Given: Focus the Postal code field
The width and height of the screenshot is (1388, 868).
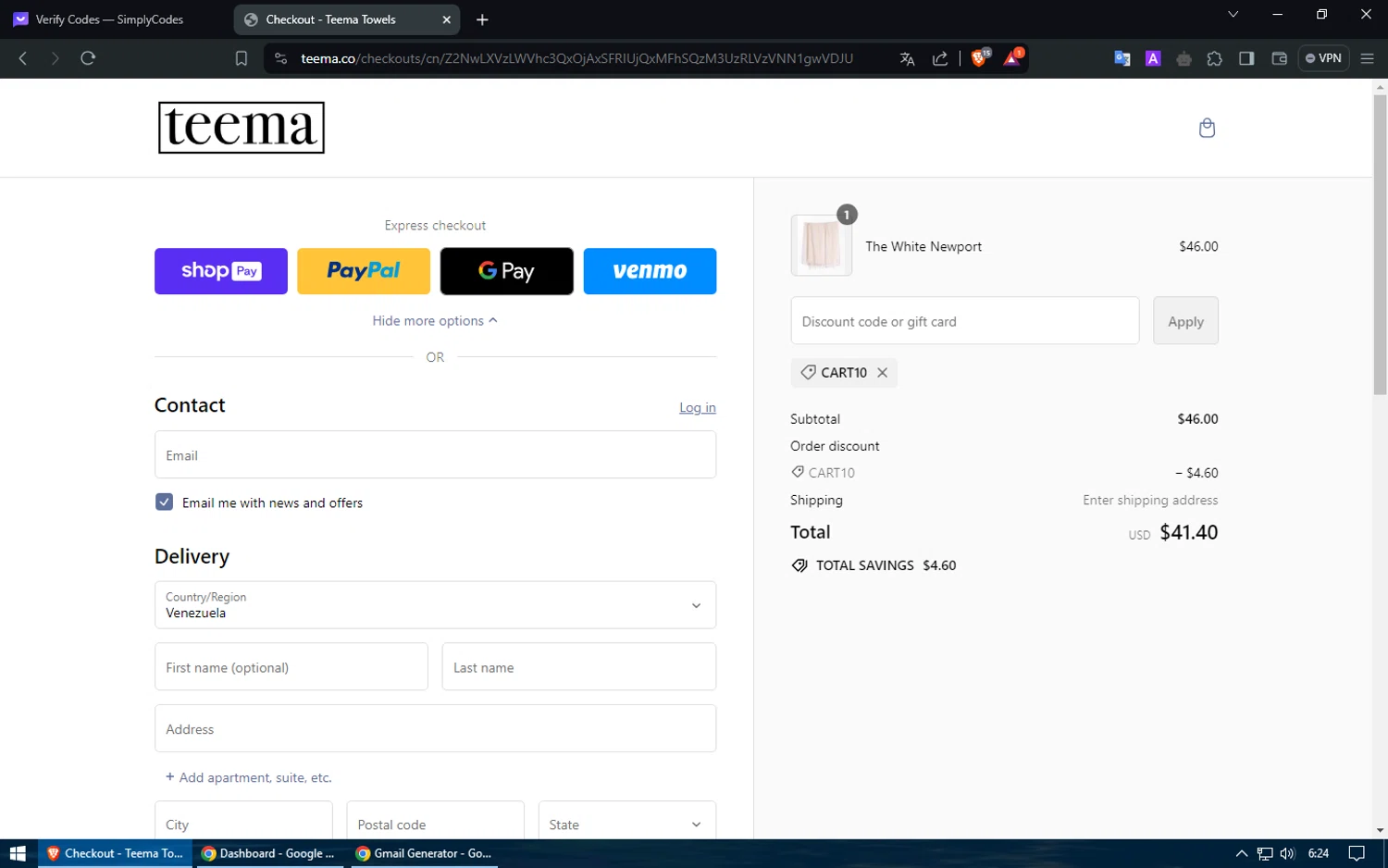Looking at the screenshot, I should tap(435, 822).
